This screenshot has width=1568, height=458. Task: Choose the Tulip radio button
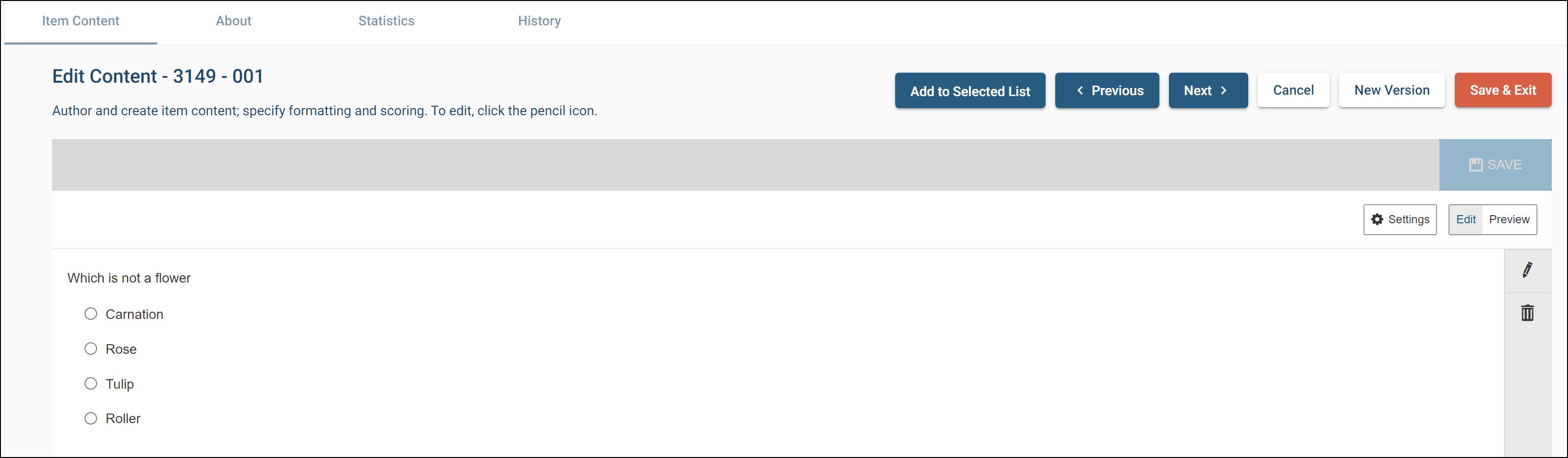(91, 383)
